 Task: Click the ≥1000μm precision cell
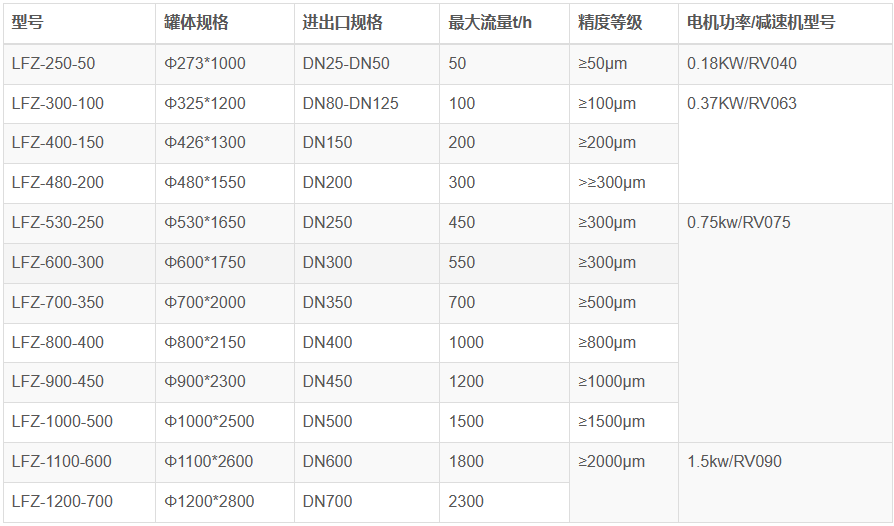pyautogui.click(x=611, y=382)
